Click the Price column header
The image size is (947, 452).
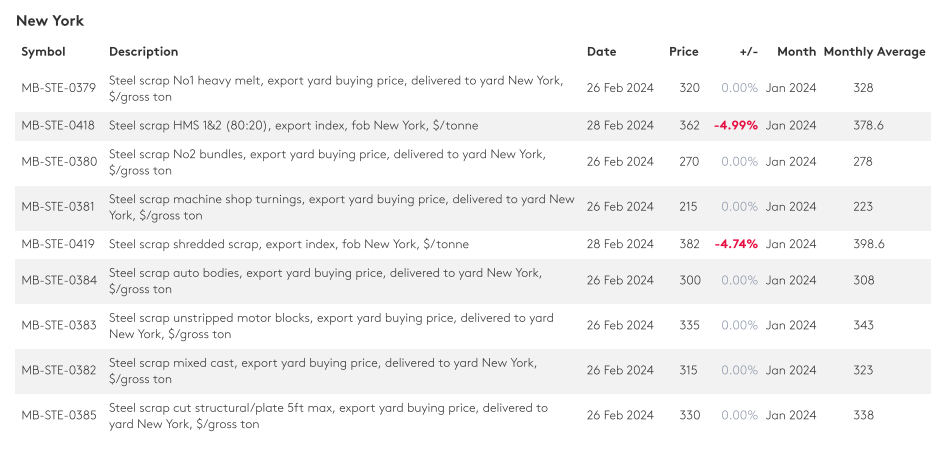tap(683, 52)
